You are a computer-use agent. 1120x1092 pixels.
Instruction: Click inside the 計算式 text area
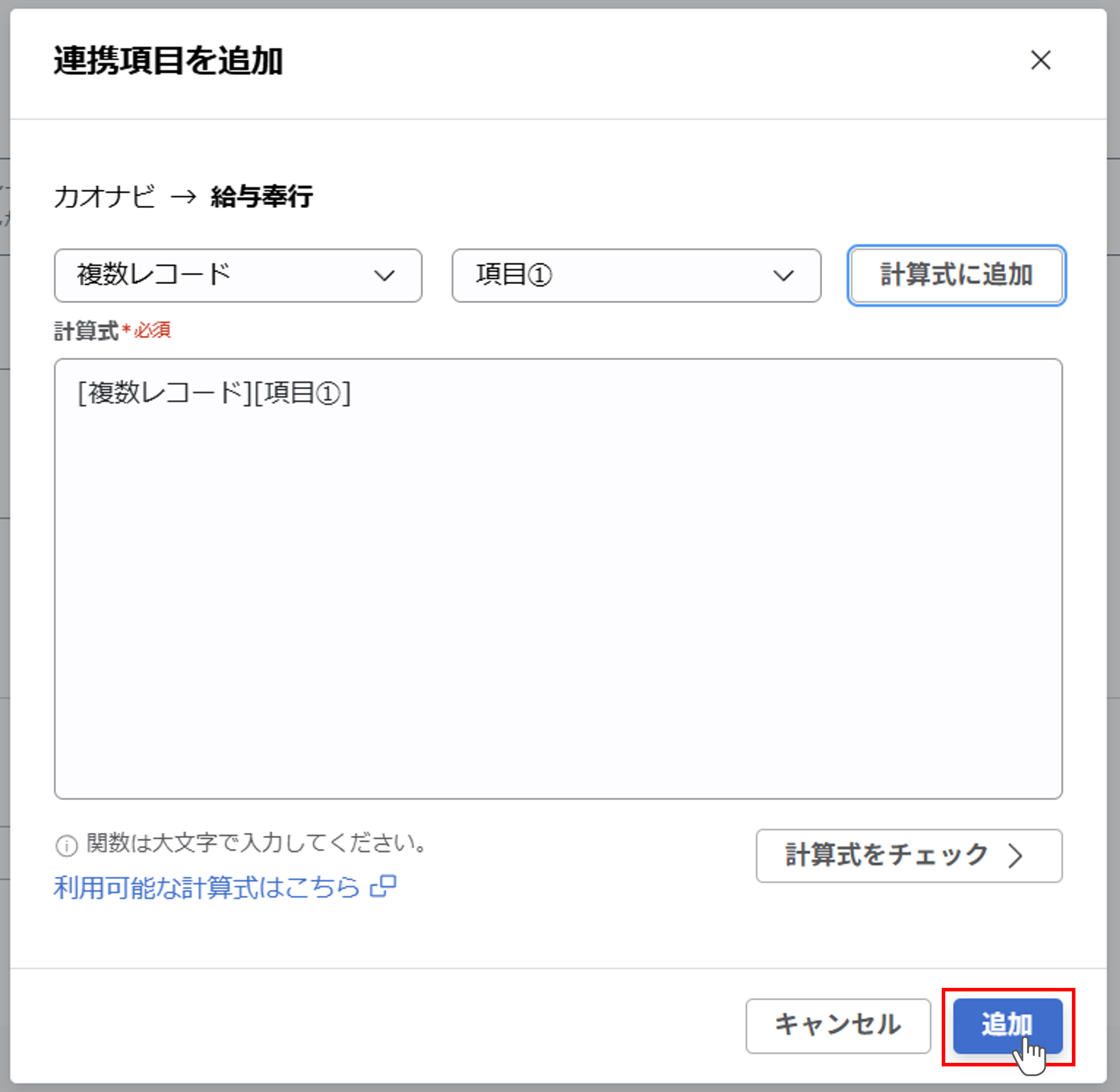click(x=558, y=579)
